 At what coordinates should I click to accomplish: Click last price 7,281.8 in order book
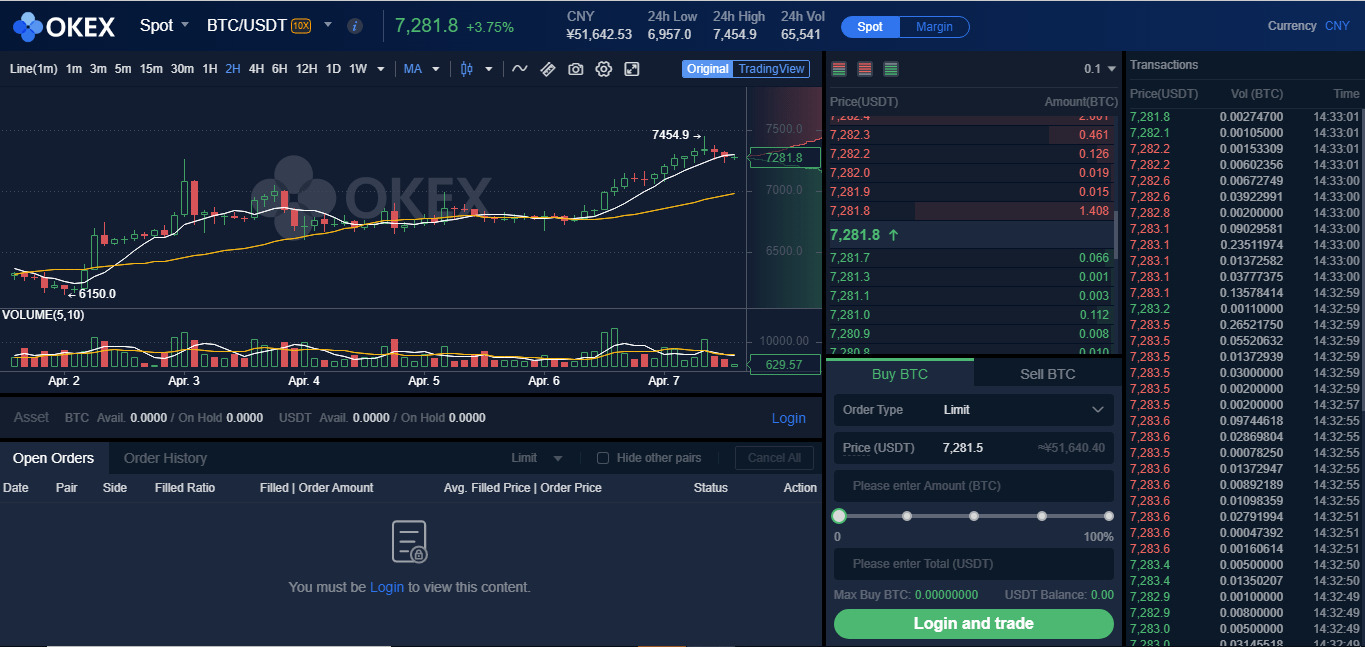(855, 235)
